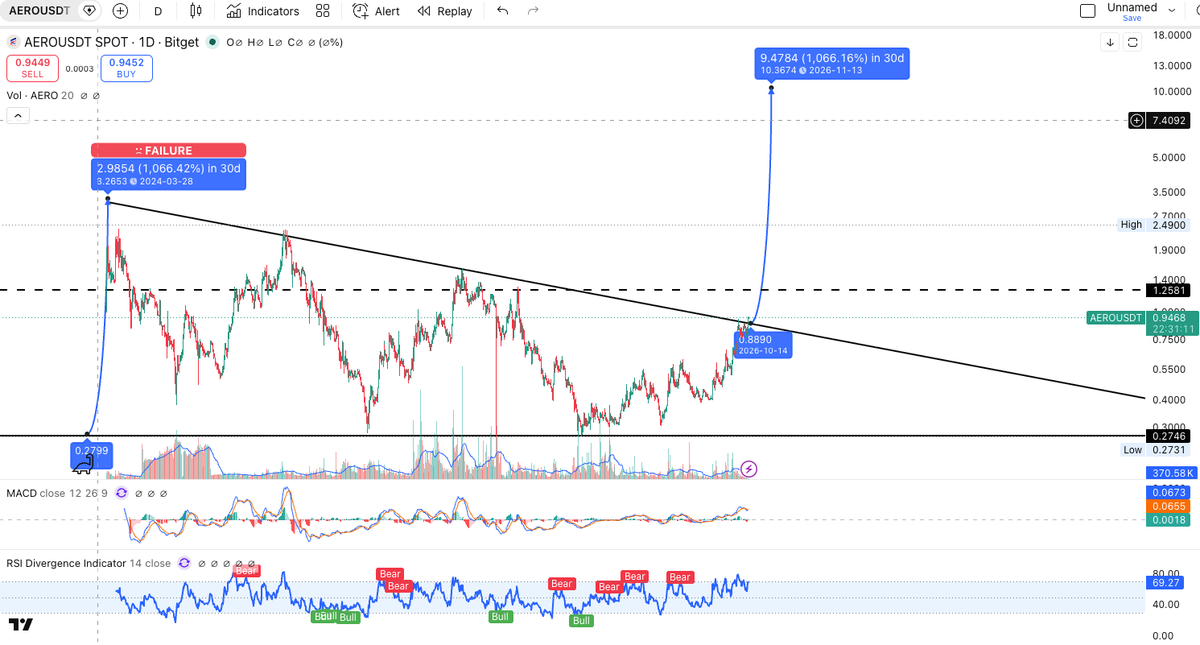Viewport: 1200px width, 645px height.
Task: Click the dinosaur sticker icon
Action: 84,464
